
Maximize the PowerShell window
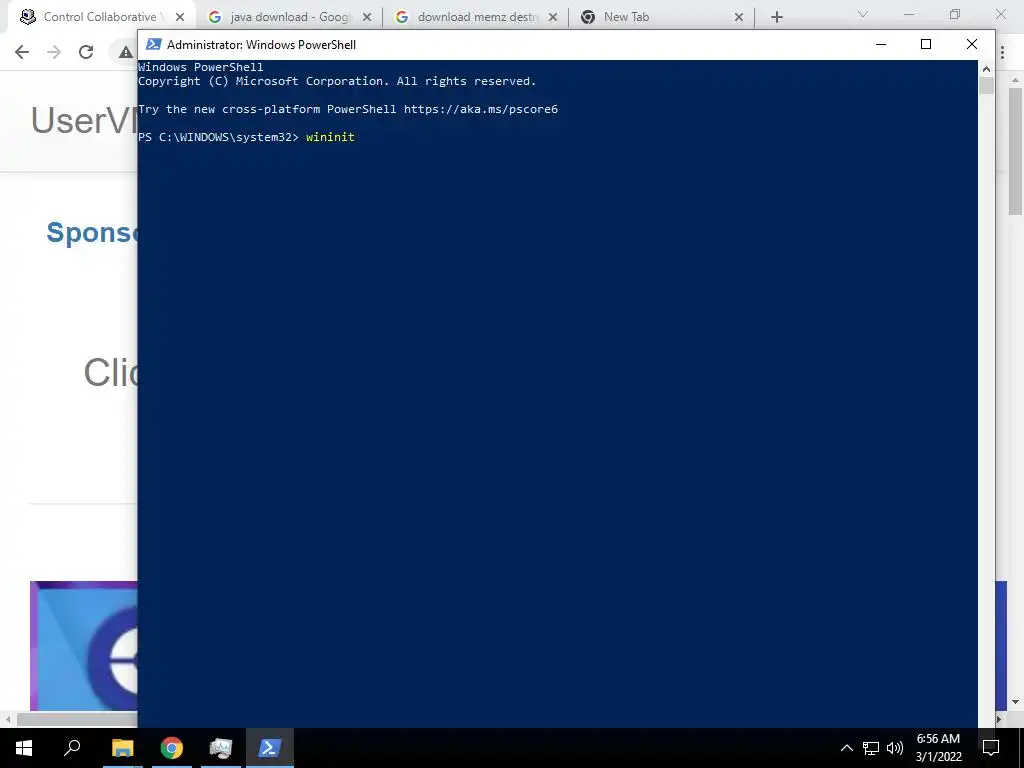point(925,44)
